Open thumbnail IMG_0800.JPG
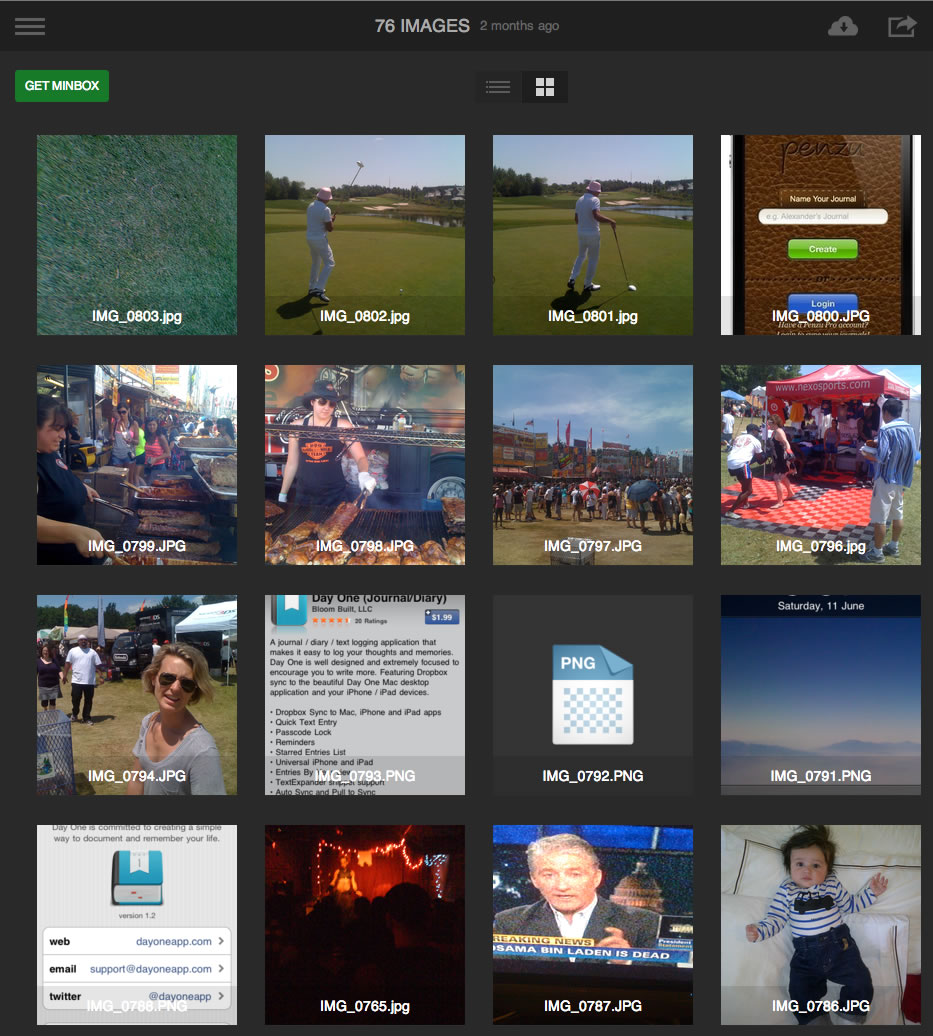This screenshot has height=1036, width=933. pyautogui.click(x=821, y=235)
